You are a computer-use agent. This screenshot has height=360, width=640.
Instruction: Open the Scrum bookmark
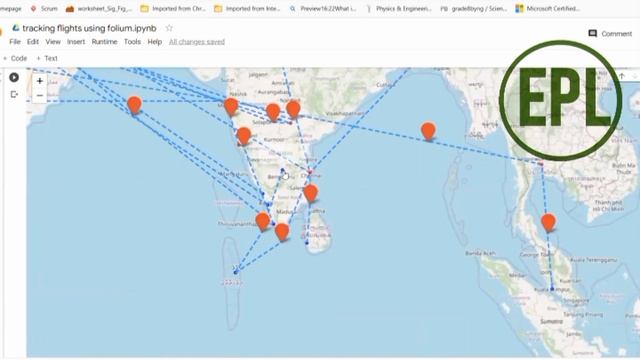point(44,8)
